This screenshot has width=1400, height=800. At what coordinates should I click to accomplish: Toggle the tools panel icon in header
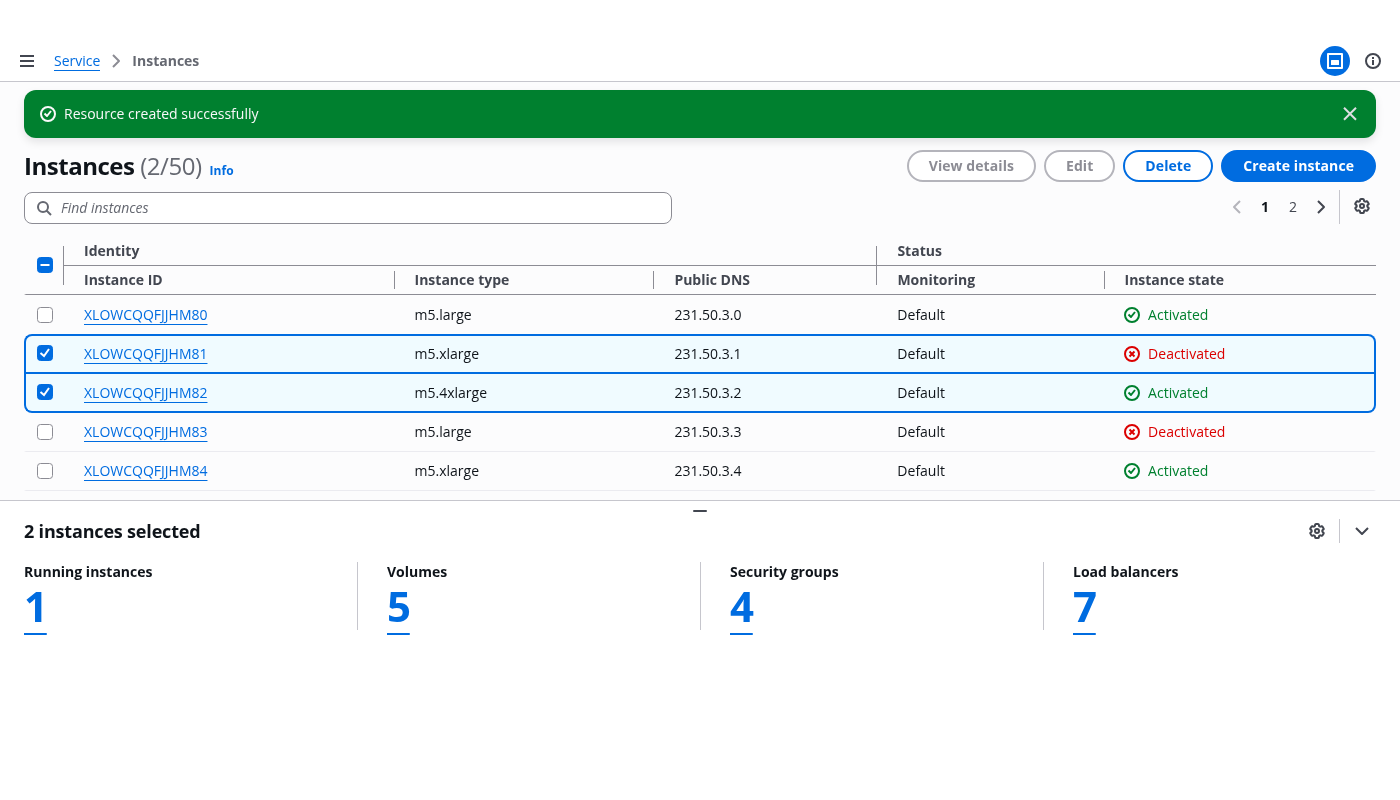point(1335,61)
